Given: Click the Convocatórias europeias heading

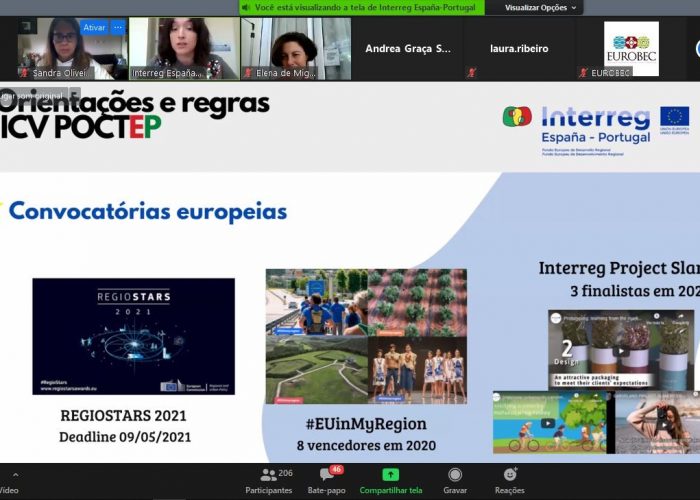Looking at the screenshot, I should pos(148,211).
